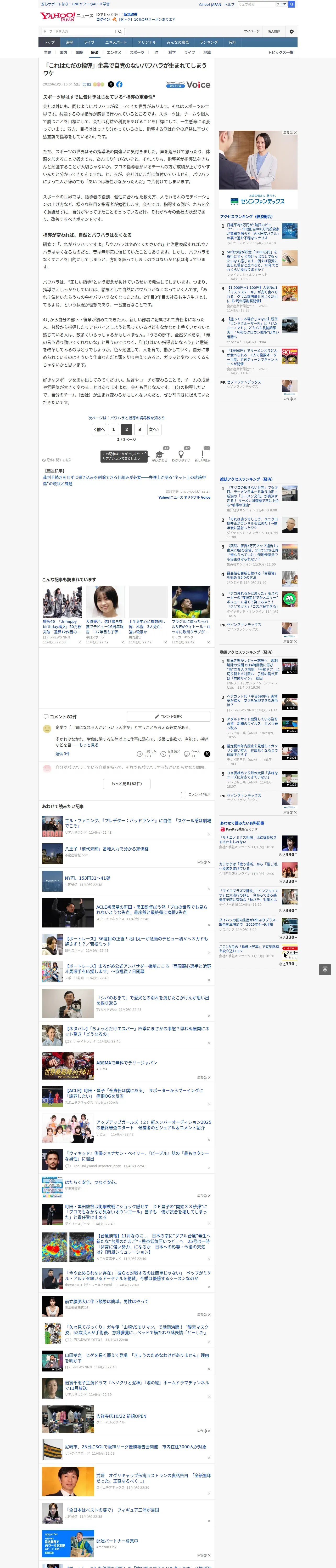Close the top sidebar advertisement
Image resolution: width=336 pixels, height=1568 pixels.
[295, 133]
